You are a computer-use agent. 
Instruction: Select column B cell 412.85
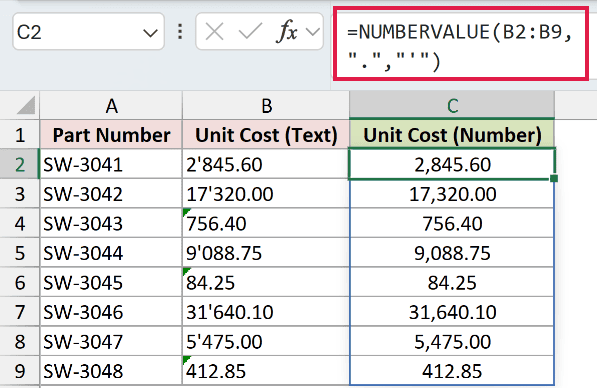pyautogui.click(x=266, y=371)
